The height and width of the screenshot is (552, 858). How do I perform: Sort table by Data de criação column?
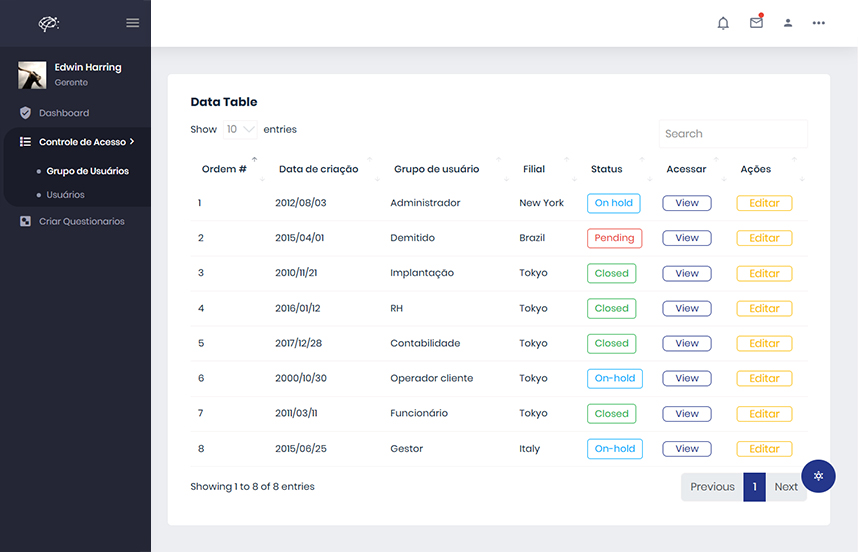[318, 169]
